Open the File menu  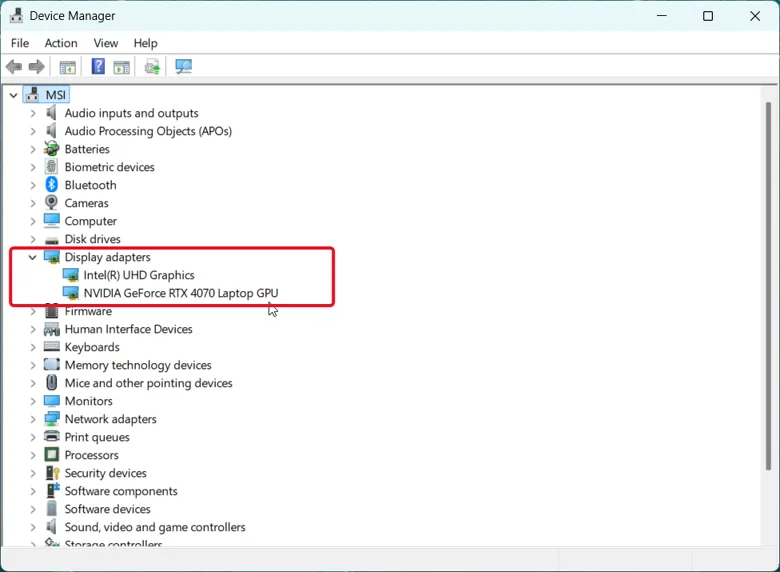pyautogui.click(x=20, y=43)
